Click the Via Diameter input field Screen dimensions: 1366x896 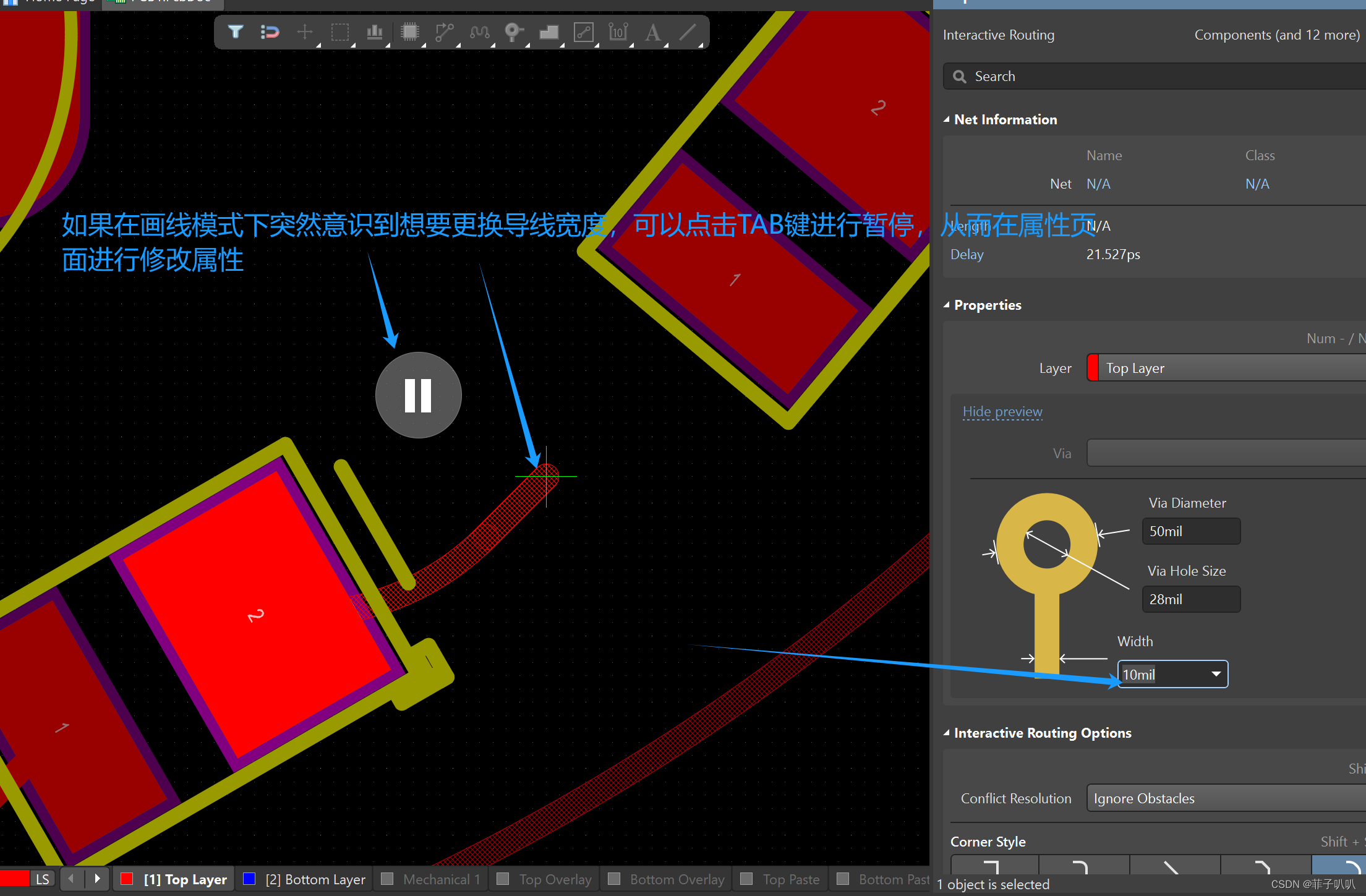[x=1190, y=531]
